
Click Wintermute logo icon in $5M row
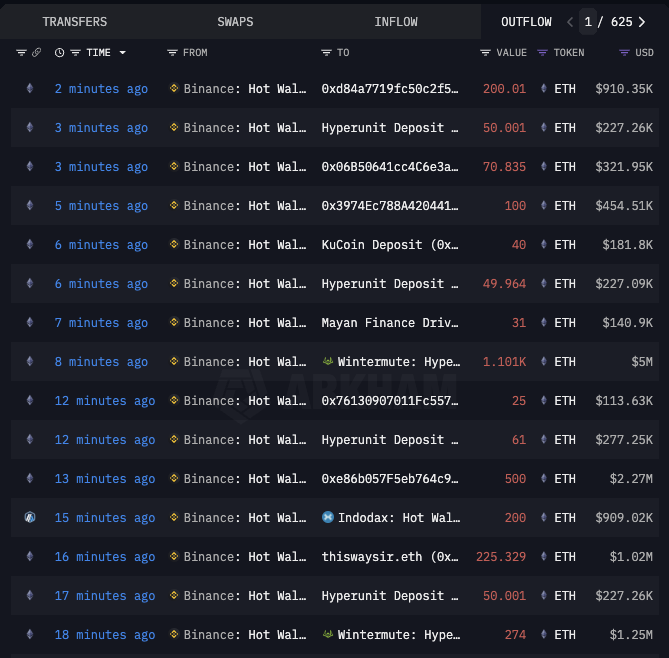point(328,361)
